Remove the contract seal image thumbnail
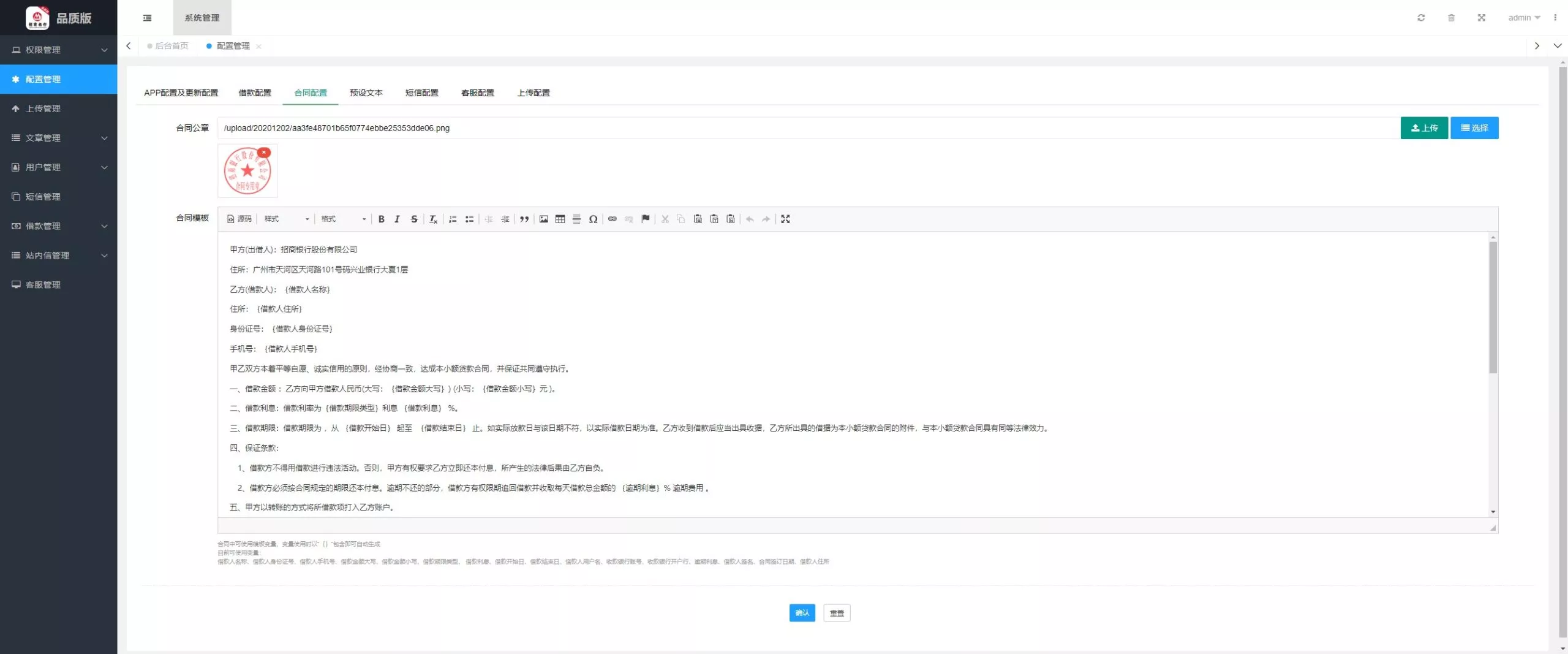1568x654 pixels. (x=264, y=152)
